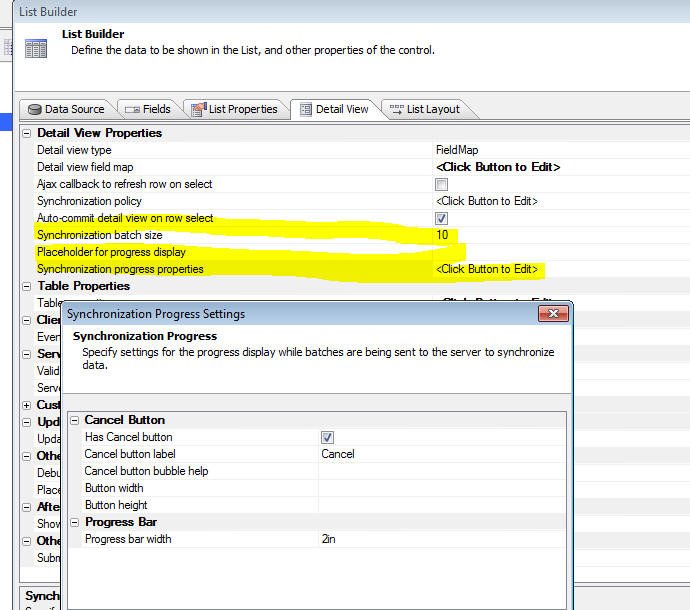Viewport: 690px width, 610px height.
Task: Expand the collapsed Cust section
Action: click(27, 405)
